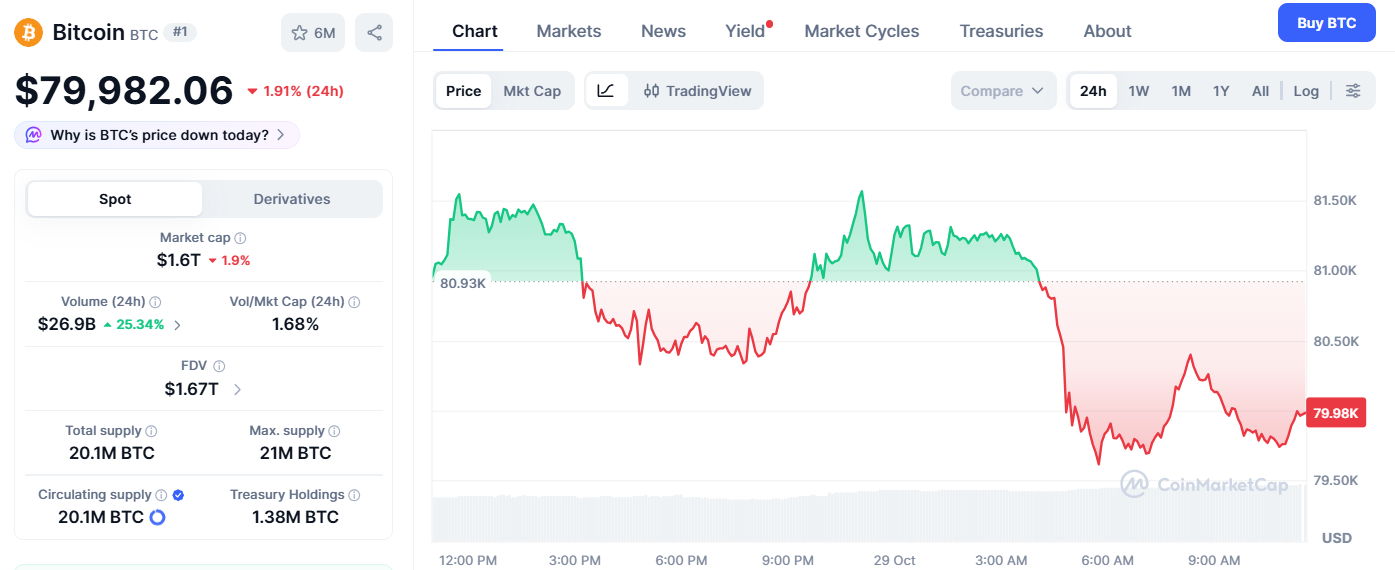Expand the FDV chevron arrow
The image size is (1395, 570).
coord(237,389)
